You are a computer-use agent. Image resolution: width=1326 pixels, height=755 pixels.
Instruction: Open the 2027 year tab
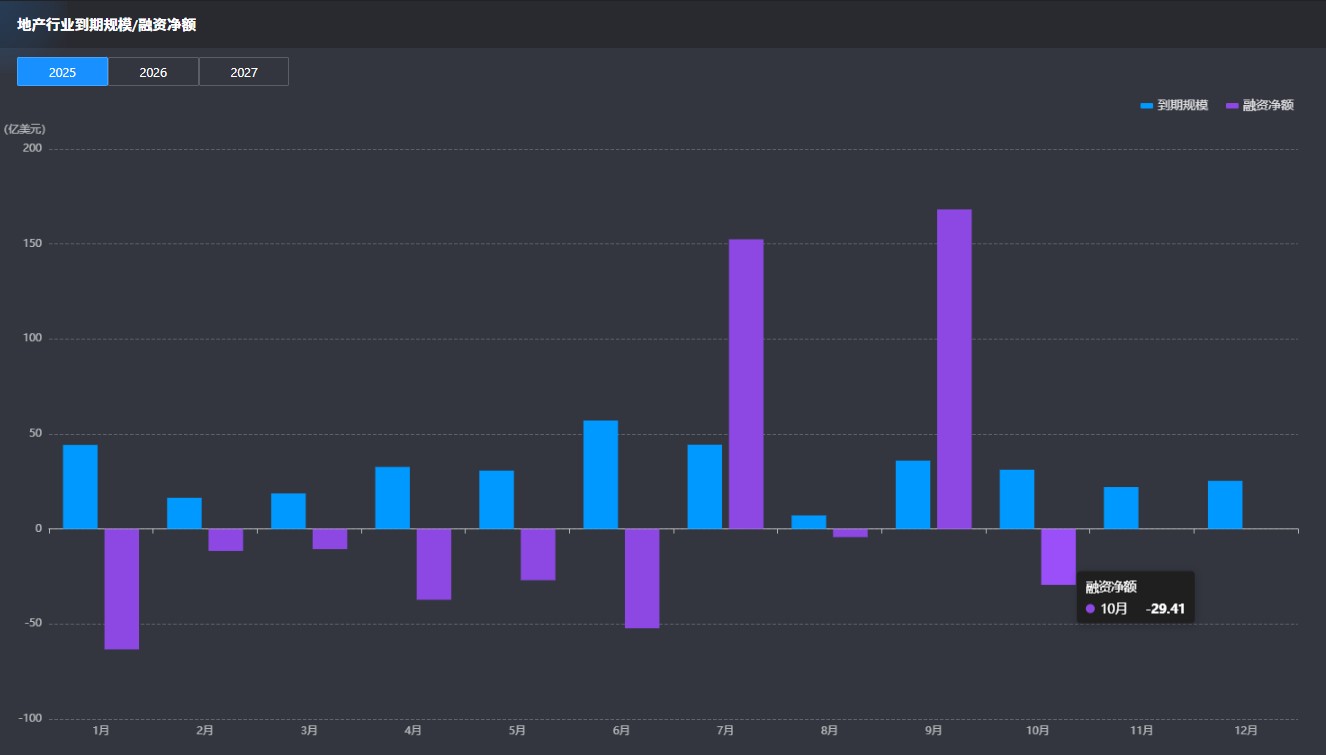(x=244, y=72)
